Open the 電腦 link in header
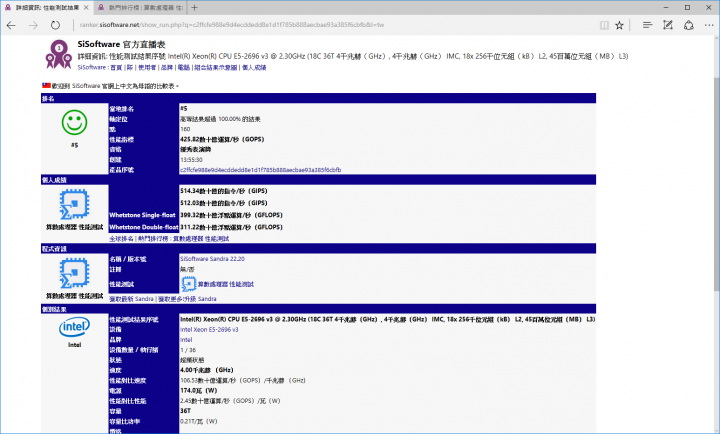 [x=184, y=68]
